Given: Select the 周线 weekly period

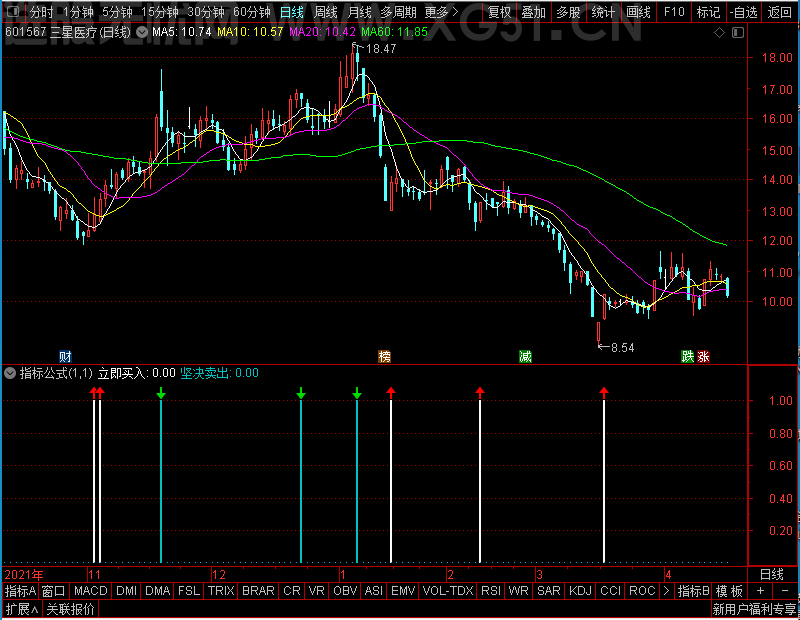Looking at the screenshot, I should click(326, 11).
